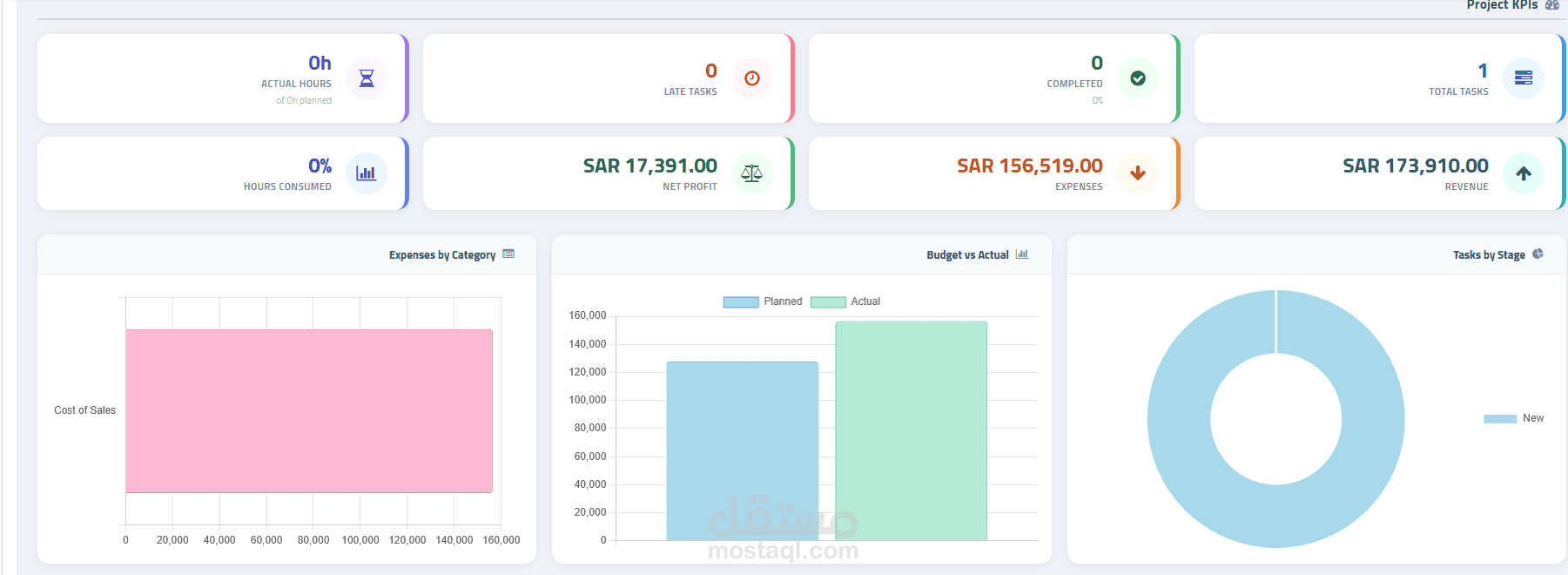Viewport: 1568px width, 575px height.
Task: Click the Project KPIs heading text
Action: click(x=1502, y=4)
